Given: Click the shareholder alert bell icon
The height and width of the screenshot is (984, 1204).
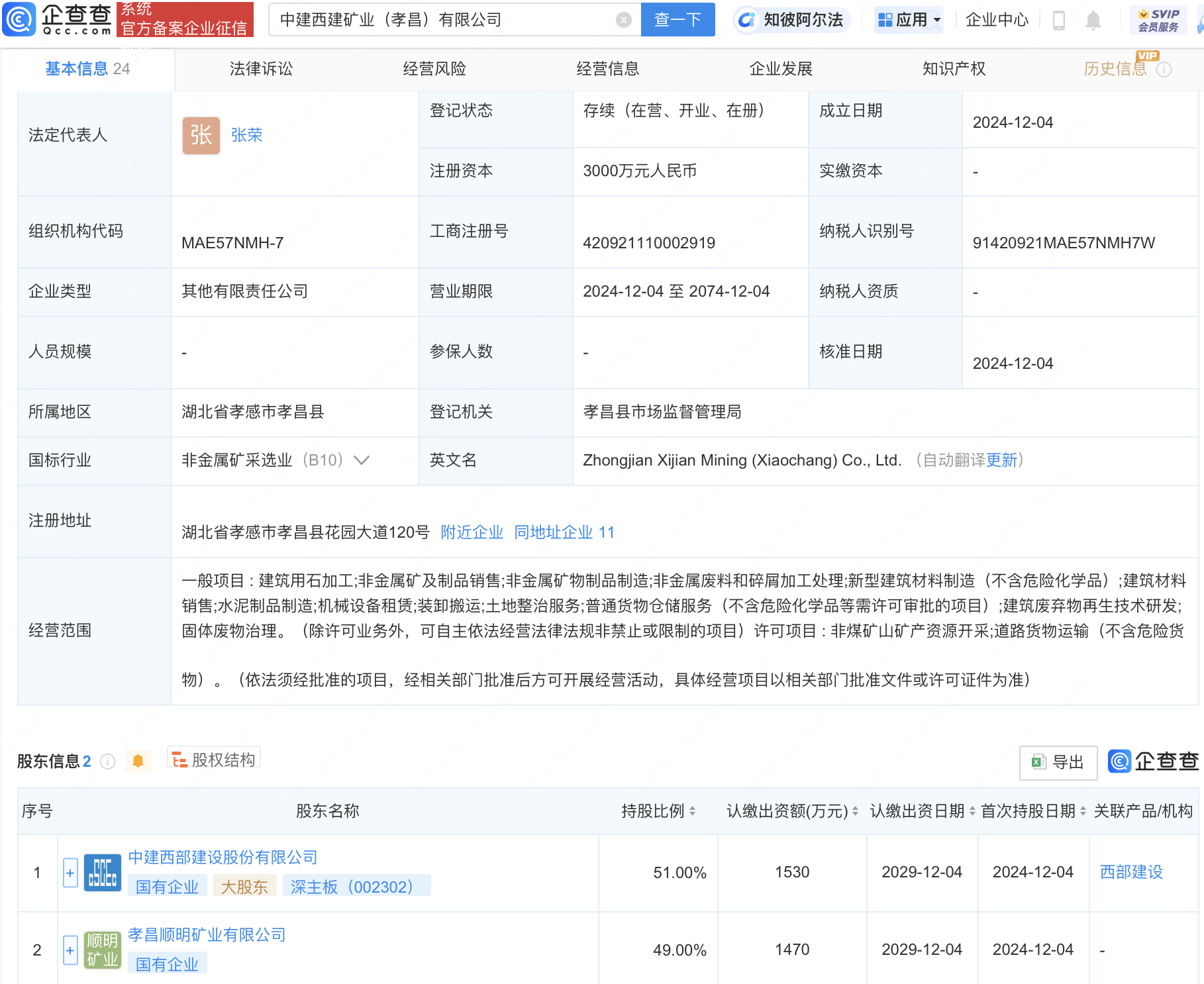Looking at the screenshot, I should [x=138, y=761].
